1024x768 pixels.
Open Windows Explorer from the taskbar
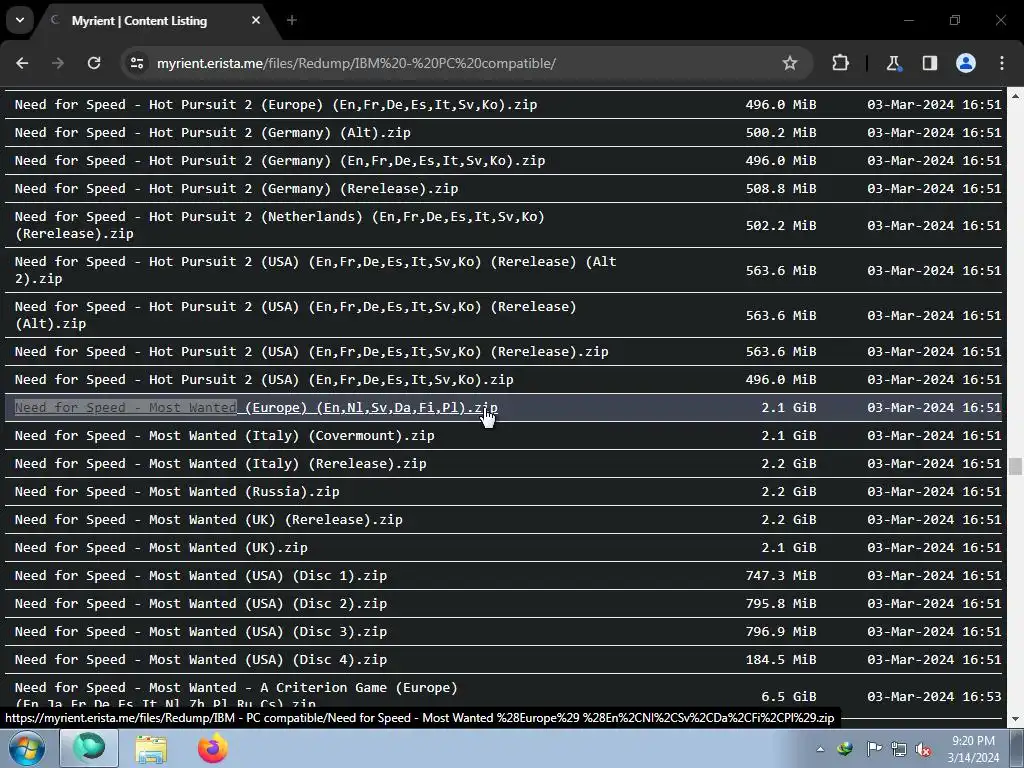pos(151,748)
